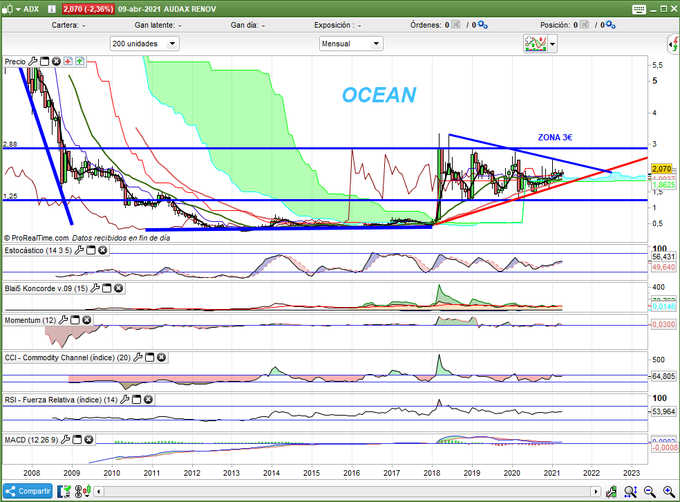Click the list panel icon next to Compartir
Screen dimensions: 680x502
coord(64,491)
